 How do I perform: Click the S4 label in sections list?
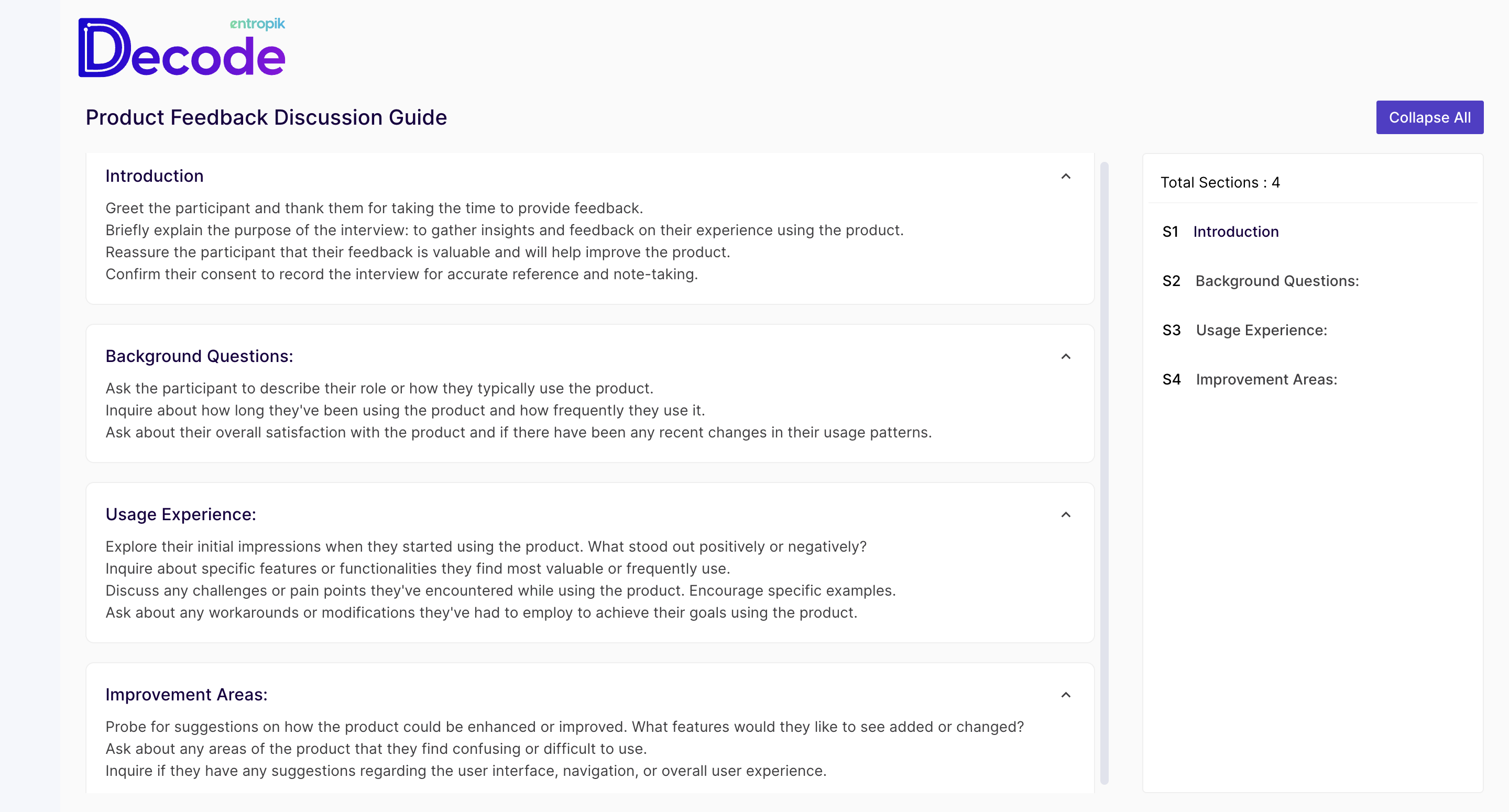(x=1171, y=380)
